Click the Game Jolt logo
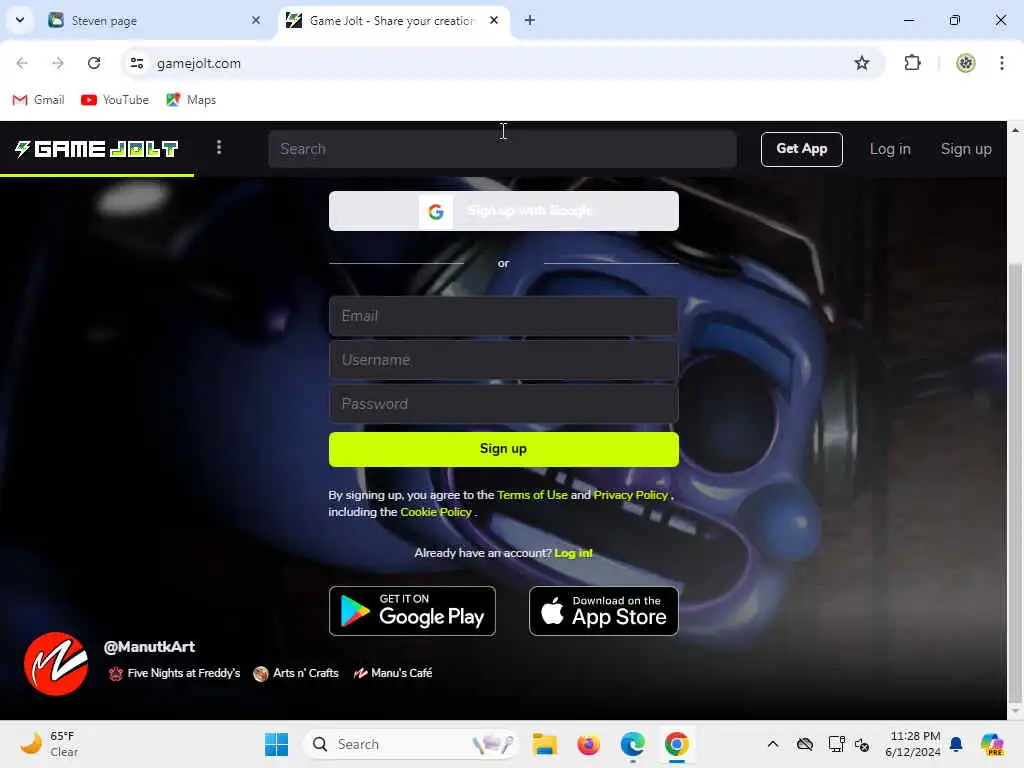The width and height of the screenshot is (1024, 768). pyautogui.click(x=97, y=149)
